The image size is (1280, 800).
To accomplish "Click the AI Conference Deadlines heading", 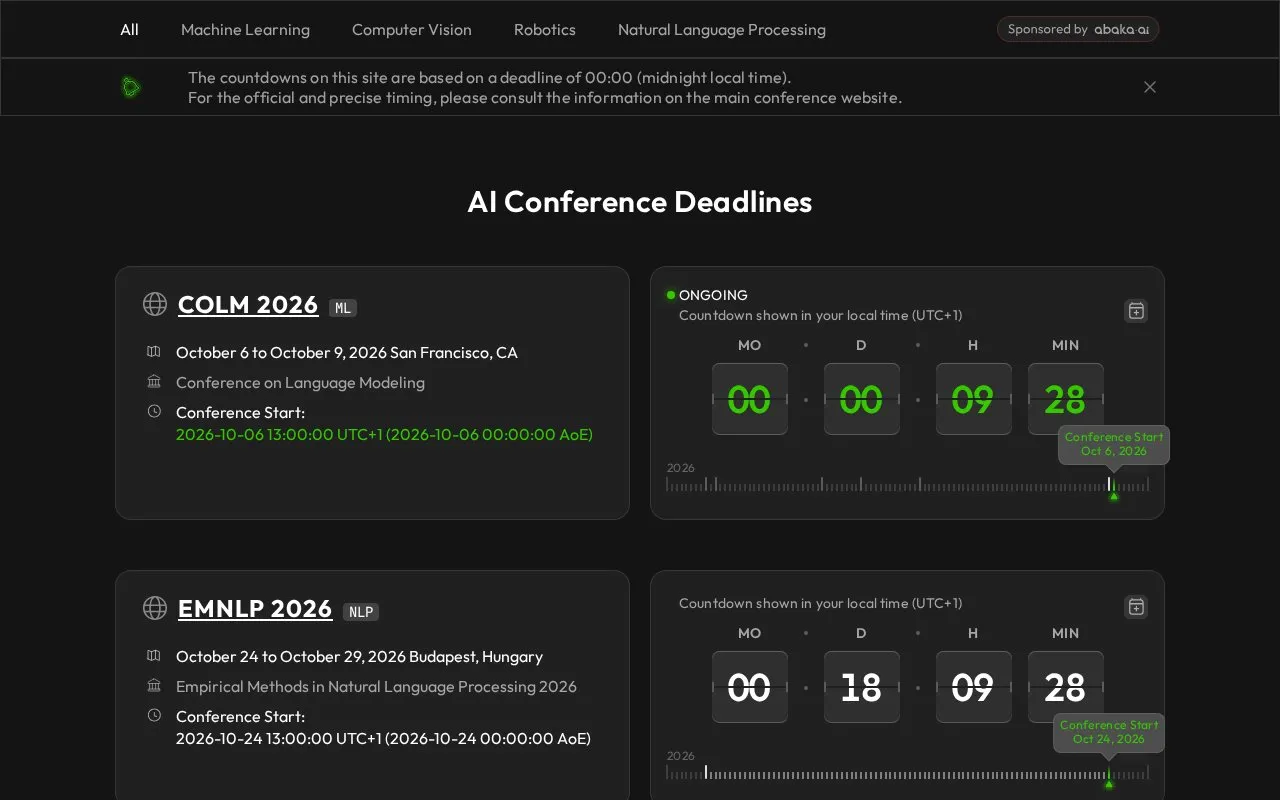I will (640, 202).
